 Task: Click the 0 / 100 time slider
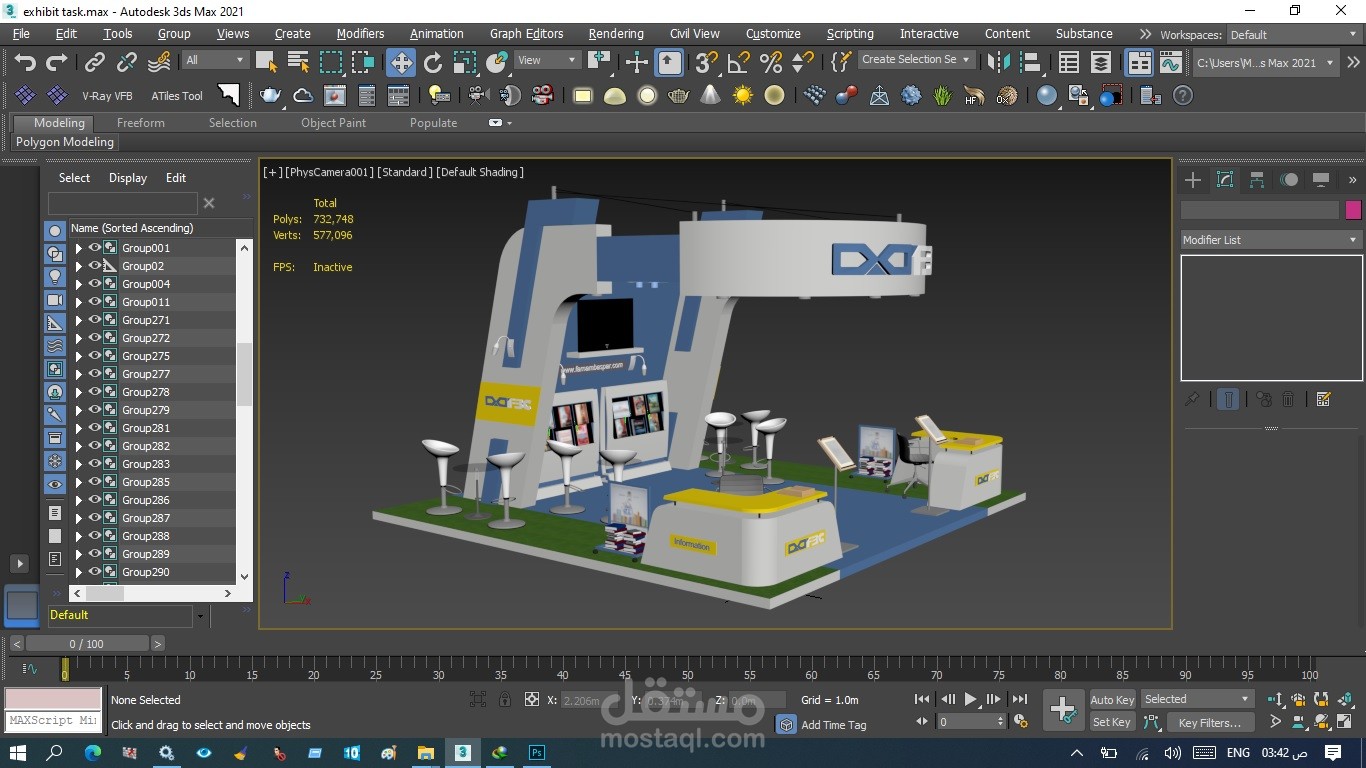pos(87,644)
